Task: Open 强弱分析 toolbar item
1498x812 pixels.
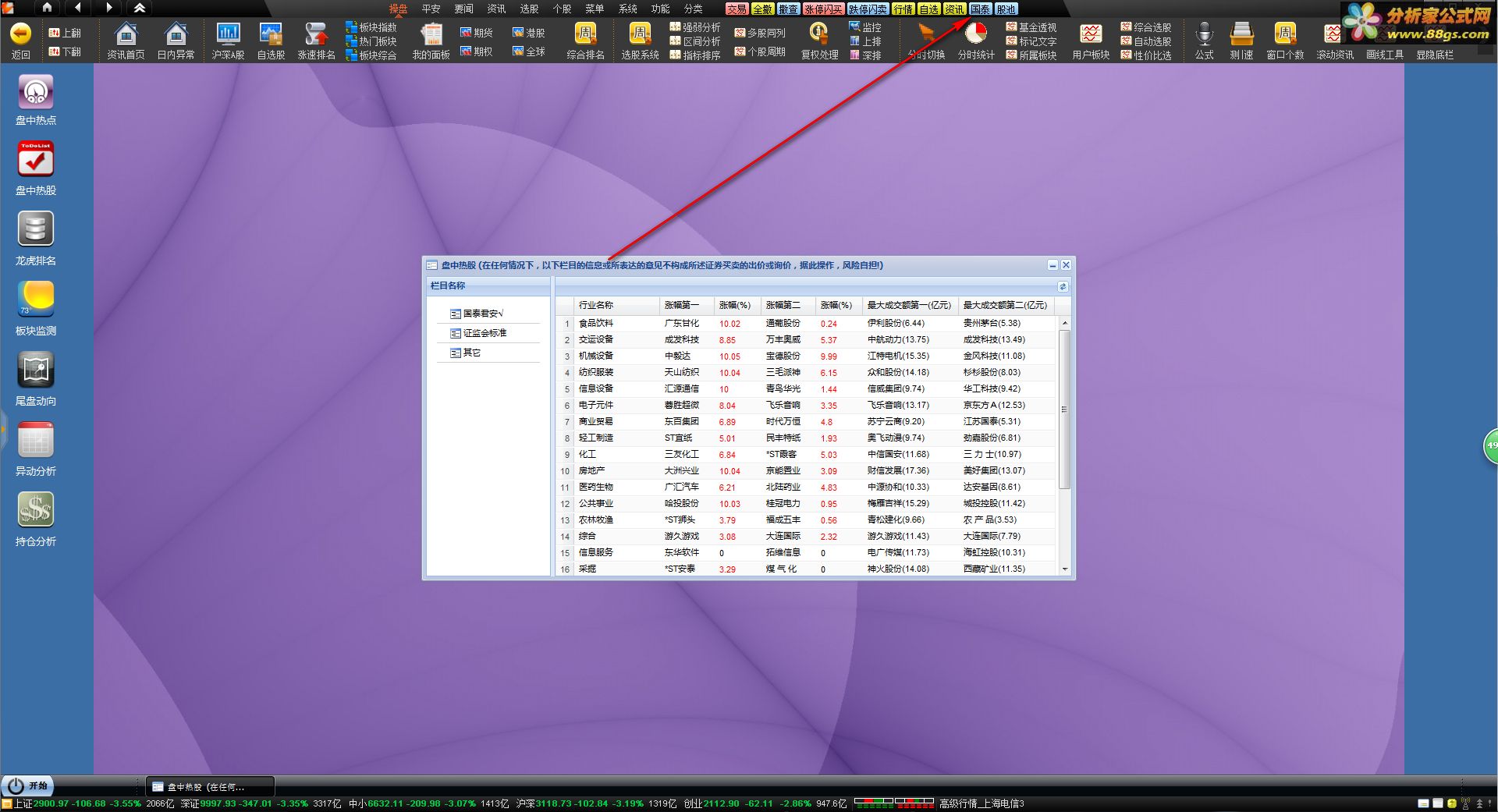Action: pyautogui.click(x=695, y=27)
